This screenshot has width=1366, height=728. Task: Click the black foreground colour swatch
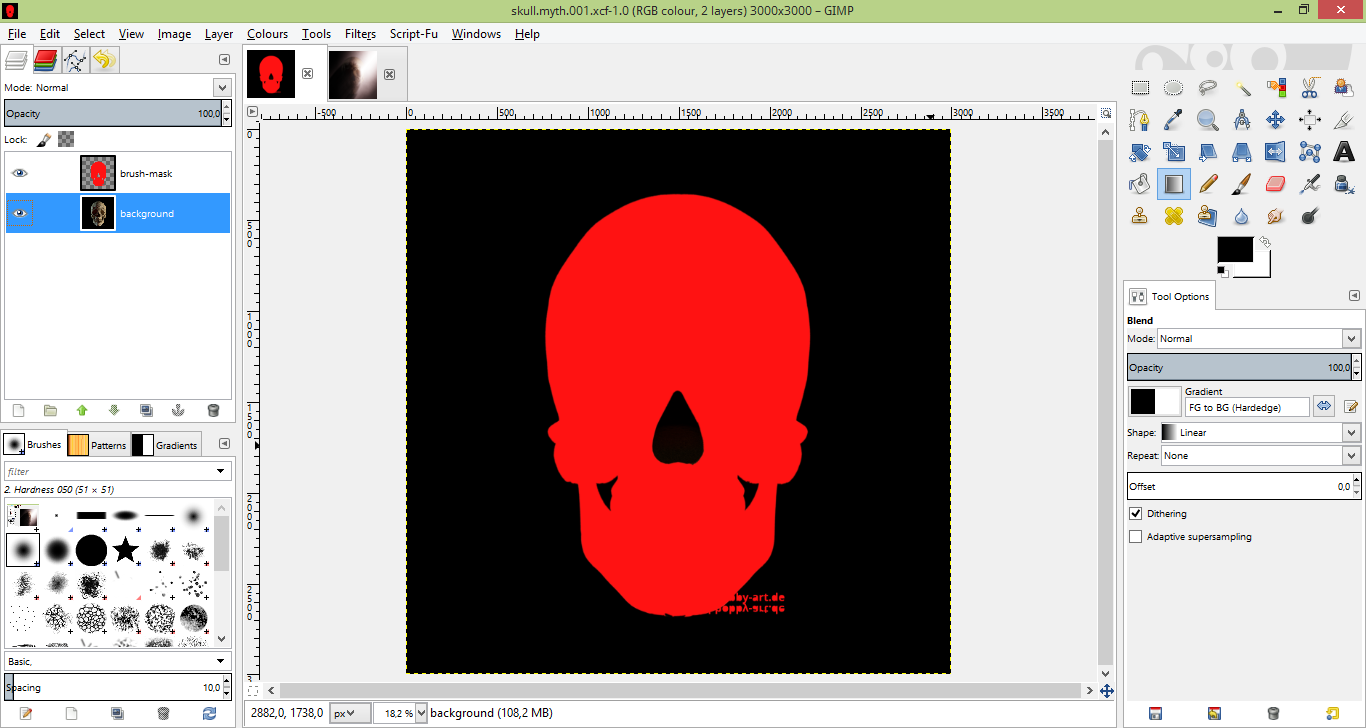pos(1234,250)
